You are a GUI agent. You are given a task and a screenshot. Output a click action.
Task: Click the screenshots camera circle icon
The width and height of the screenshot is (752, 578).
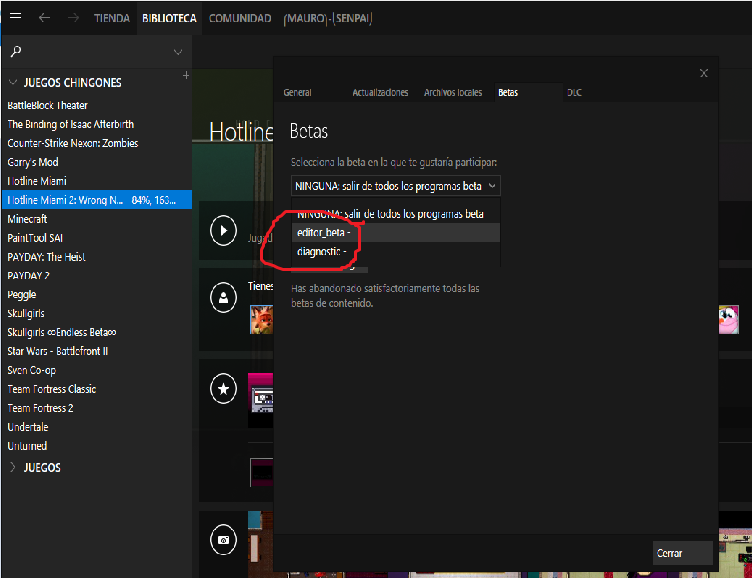(x=223, y=540)
